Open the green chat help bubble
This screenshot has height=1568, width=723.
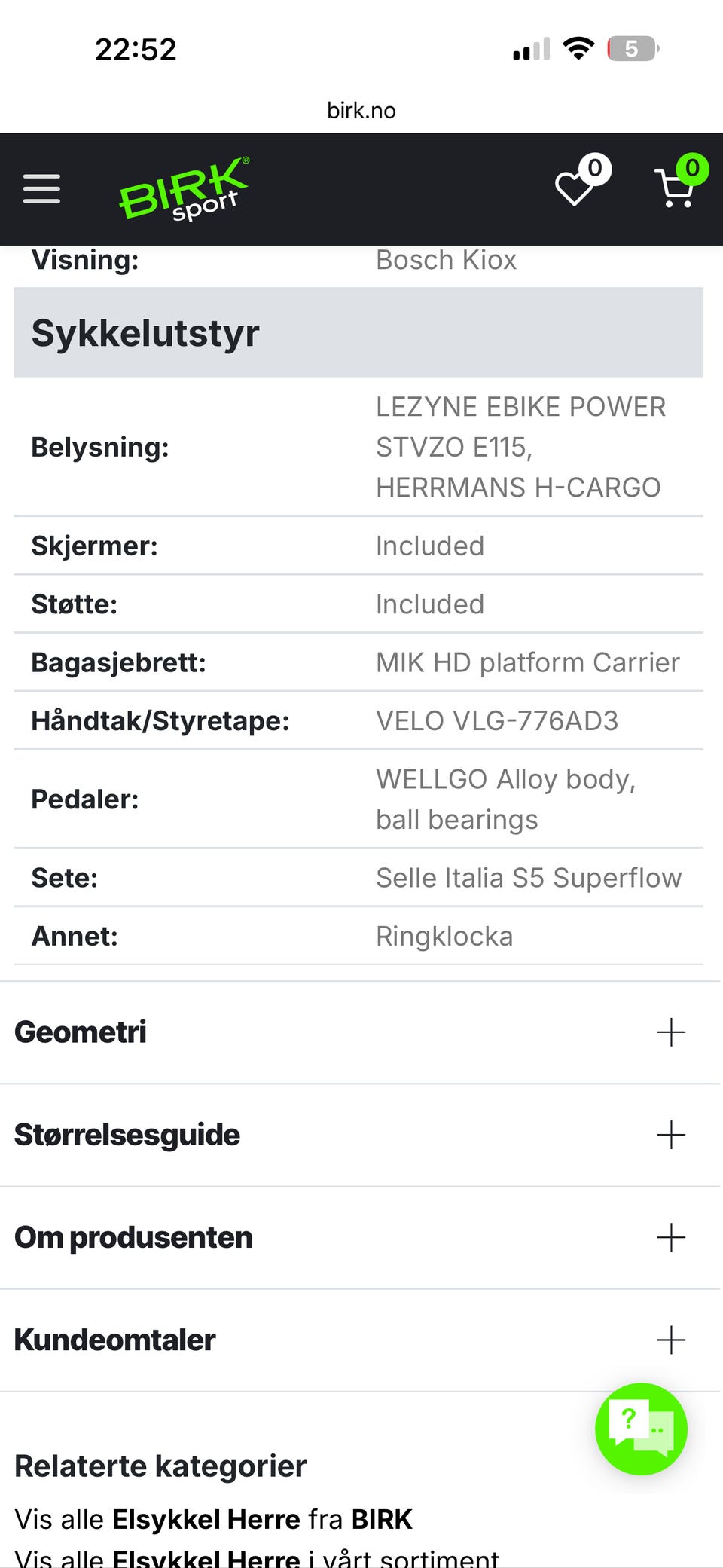[x=641, y=1429]
